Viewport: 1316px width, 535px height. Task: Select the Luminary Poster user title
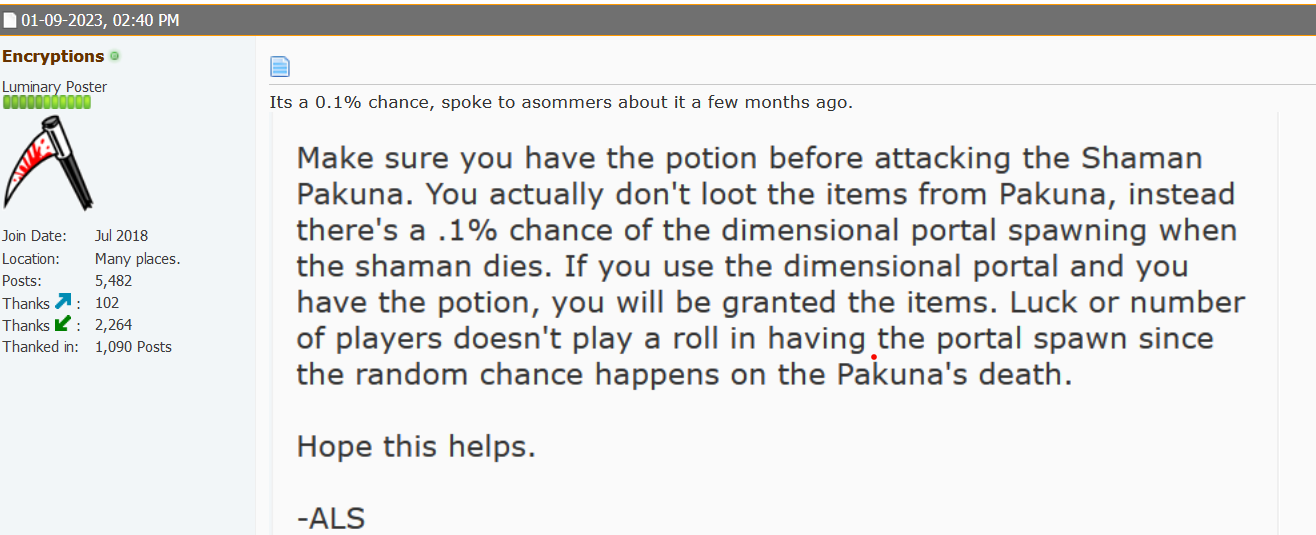pos(54,87)
